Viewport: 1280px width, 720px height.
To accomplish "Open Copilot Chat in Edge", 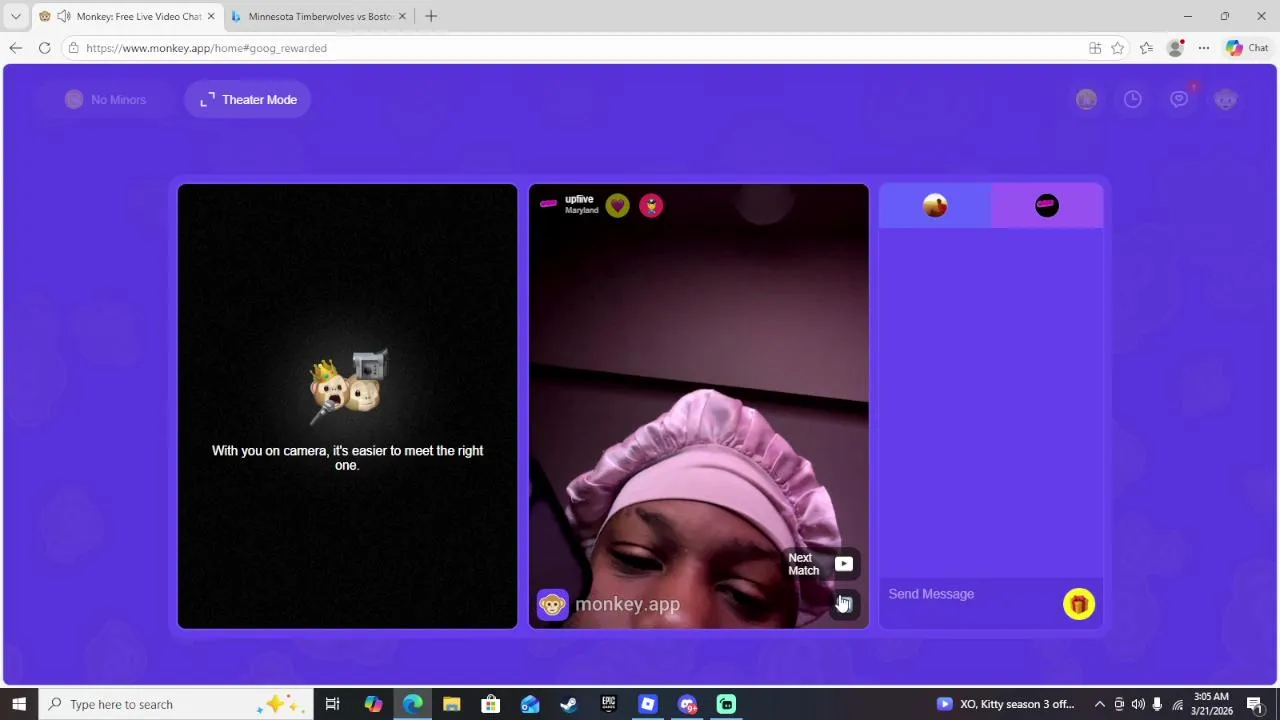I will pyautogui.click(x=1247, y=48).
